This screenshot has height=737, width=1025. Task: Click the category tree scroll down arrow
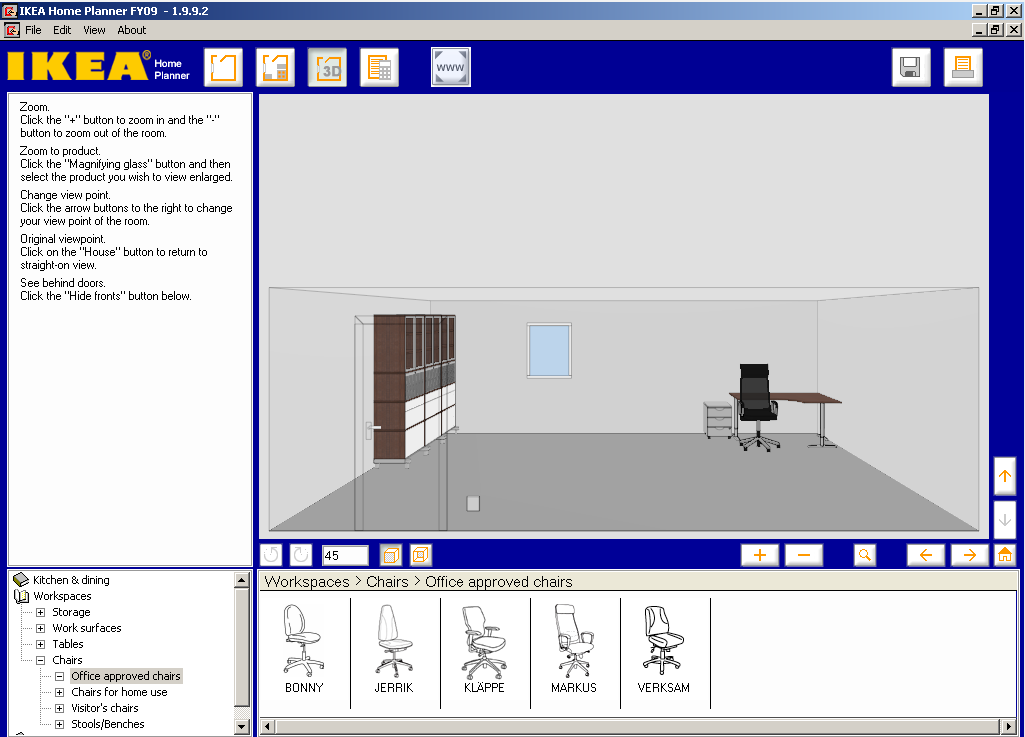tap(242, 727)
